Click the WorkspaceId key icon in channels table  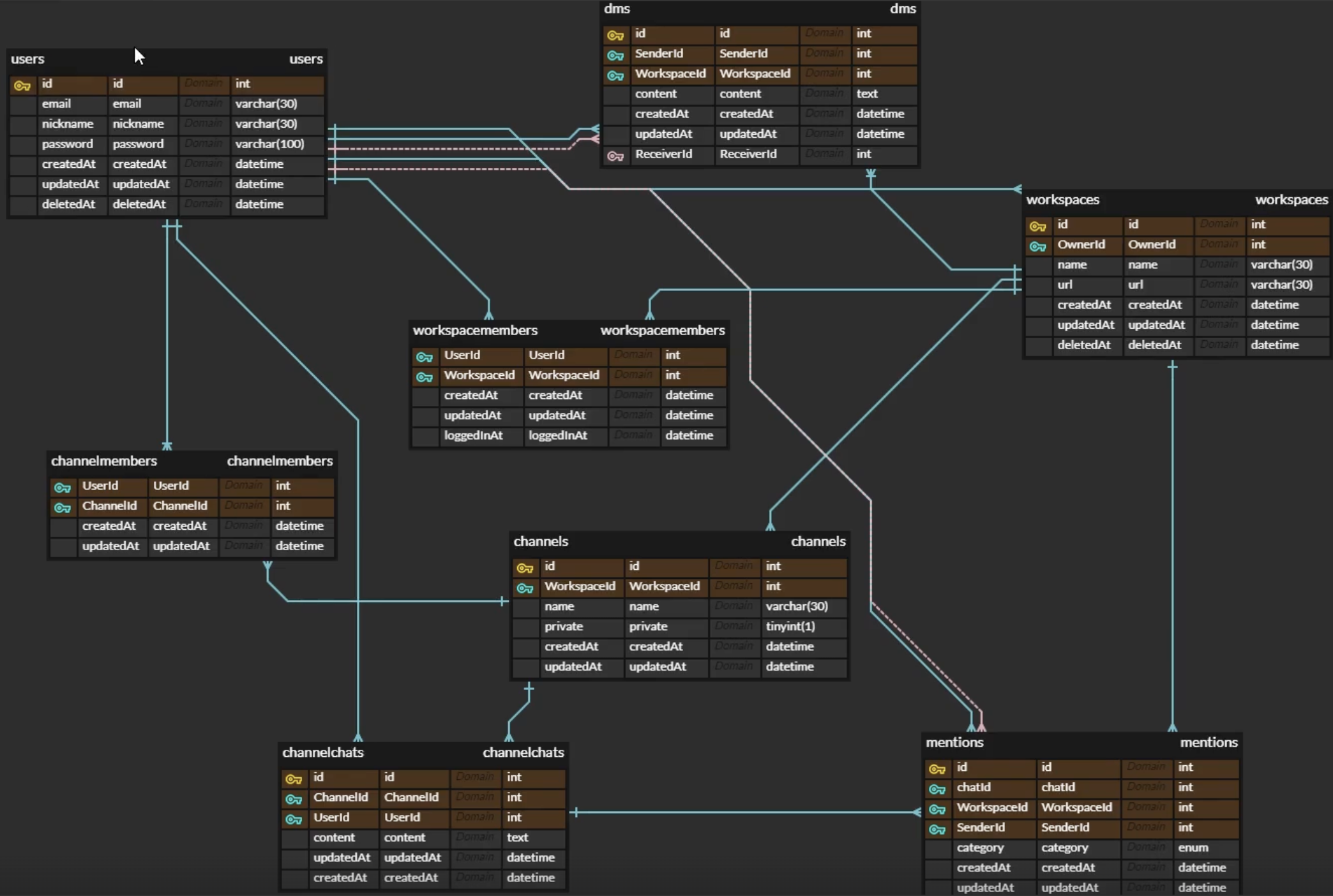tap(525, 588)
